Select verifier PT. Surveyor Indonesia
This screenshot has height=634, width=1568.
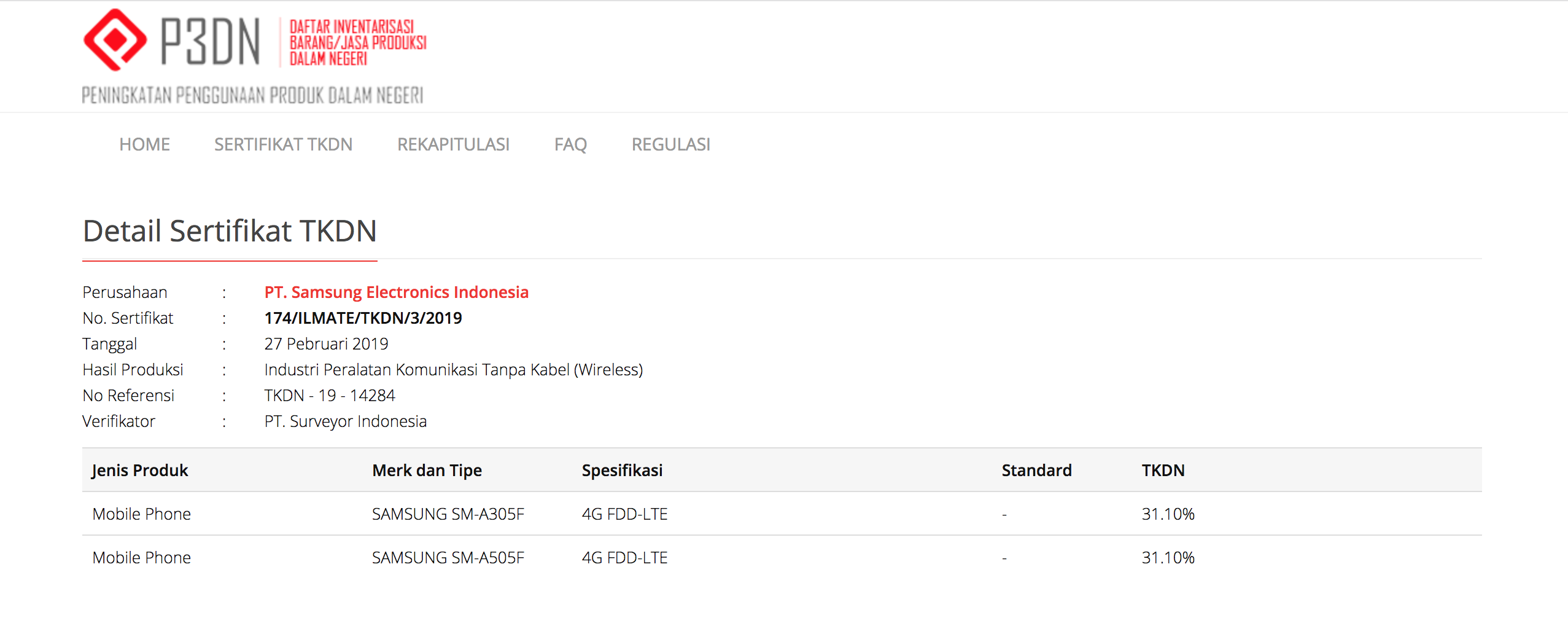[345, 421]
